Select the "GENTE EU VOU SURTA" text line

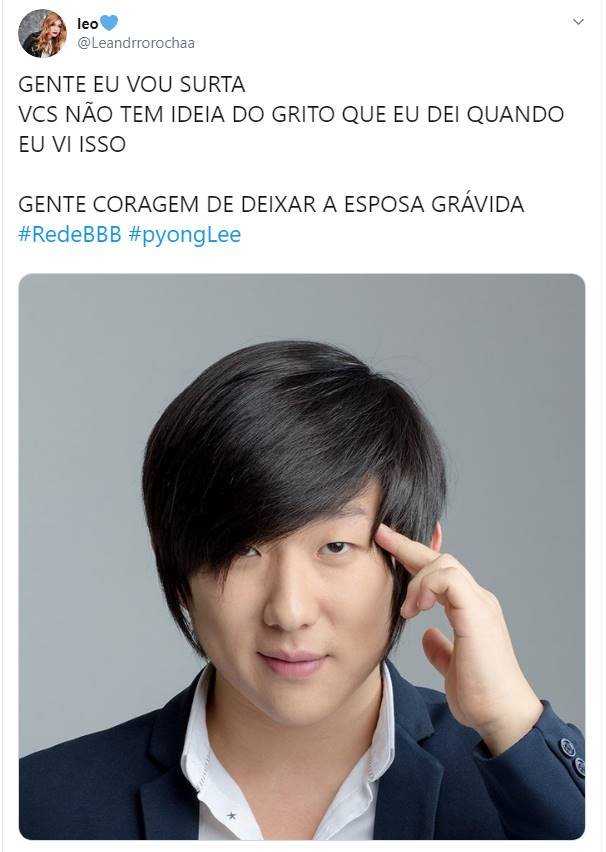[132, 85]
